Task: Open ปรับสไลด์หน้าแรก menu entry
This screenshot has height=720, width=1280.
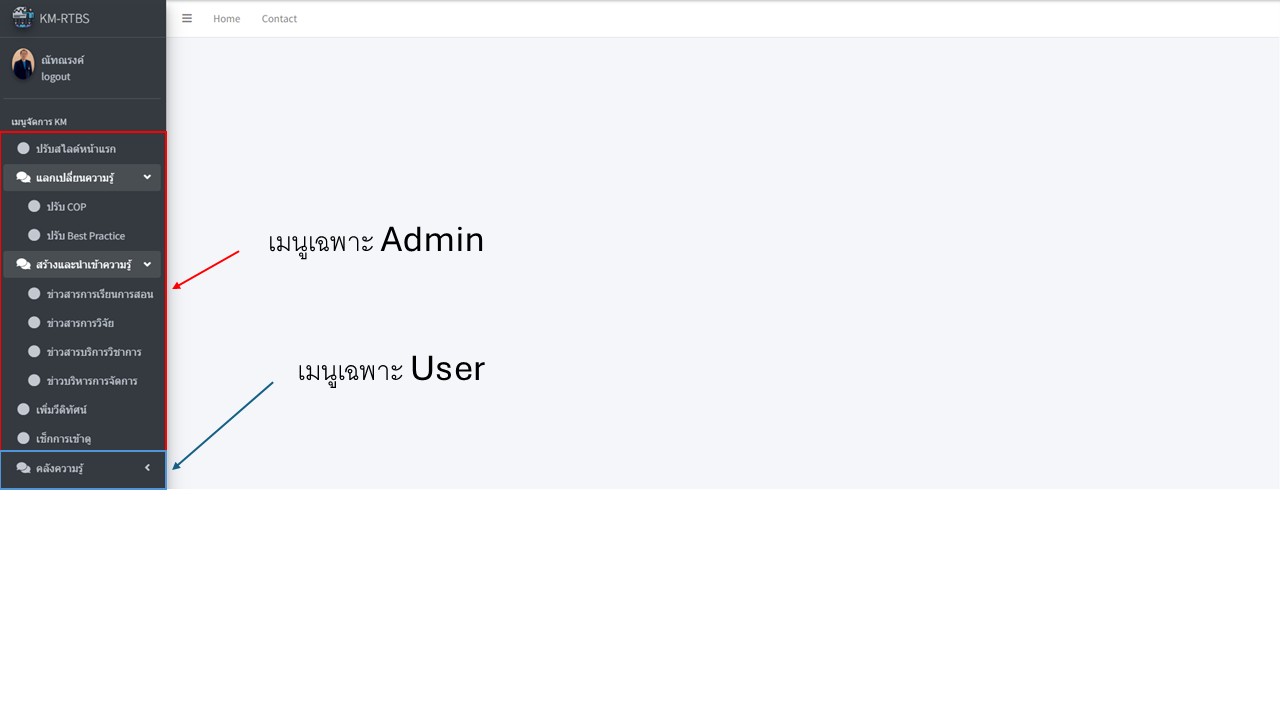Action: click(x=82, y=149)
